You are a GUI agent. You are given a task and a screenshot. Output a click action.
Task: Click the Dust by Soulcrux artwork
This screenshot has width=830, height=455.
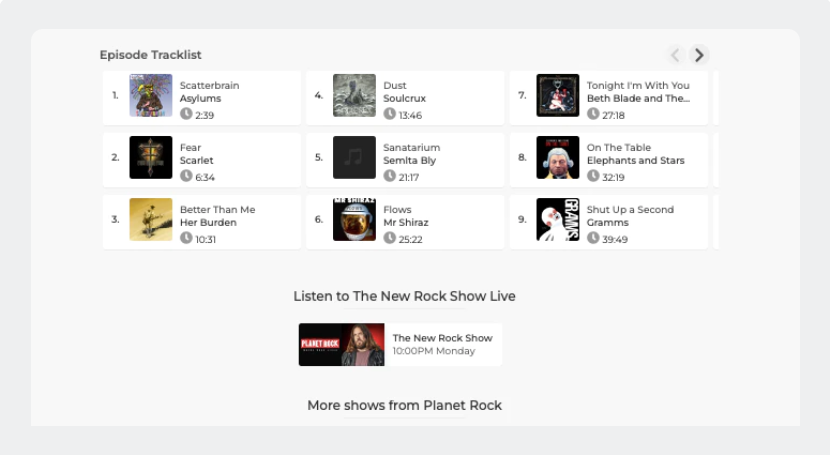click(354, 96)
